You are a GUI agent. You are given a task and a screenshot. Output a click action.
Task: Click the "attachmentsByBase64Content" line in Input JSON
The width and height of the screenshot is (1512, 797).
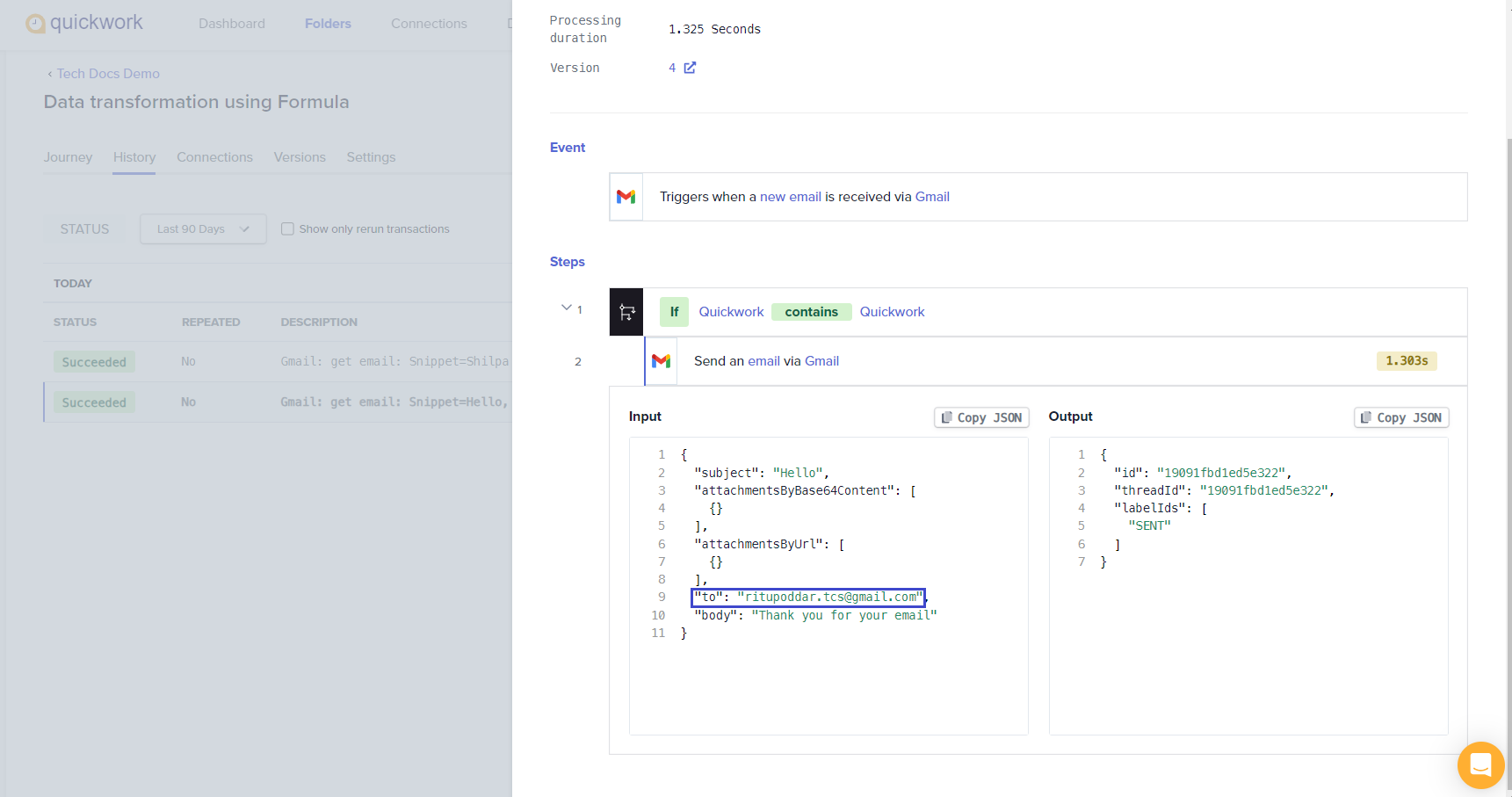(x=806, y=490)
